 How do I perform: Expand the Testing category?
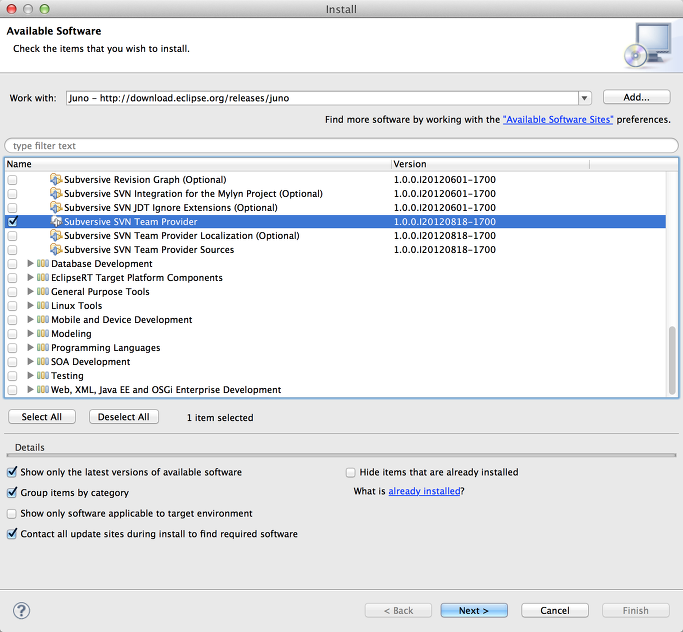click(30, 375)
